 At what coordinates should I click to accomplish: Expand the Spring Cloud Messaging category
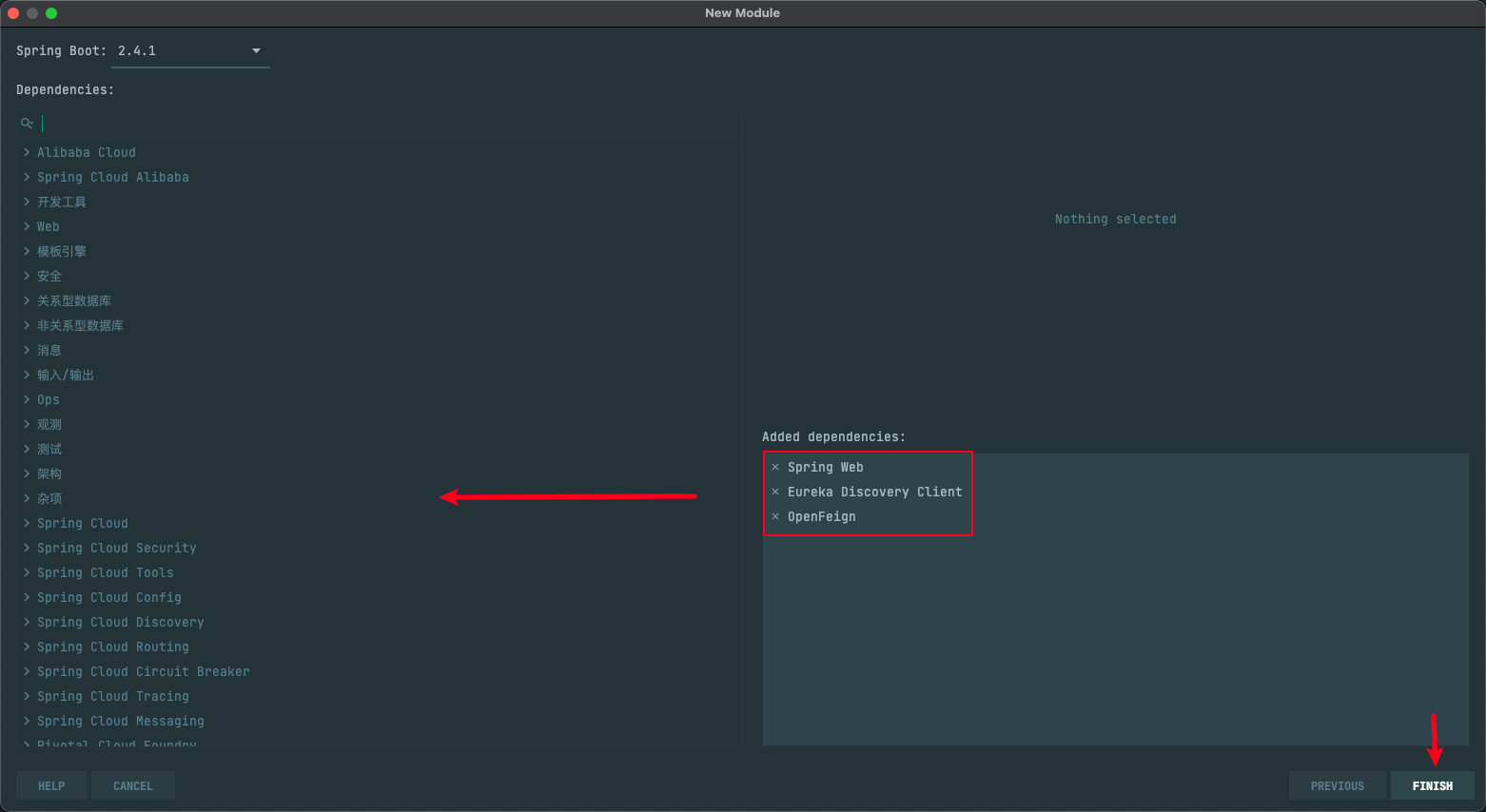click(27, 721)
